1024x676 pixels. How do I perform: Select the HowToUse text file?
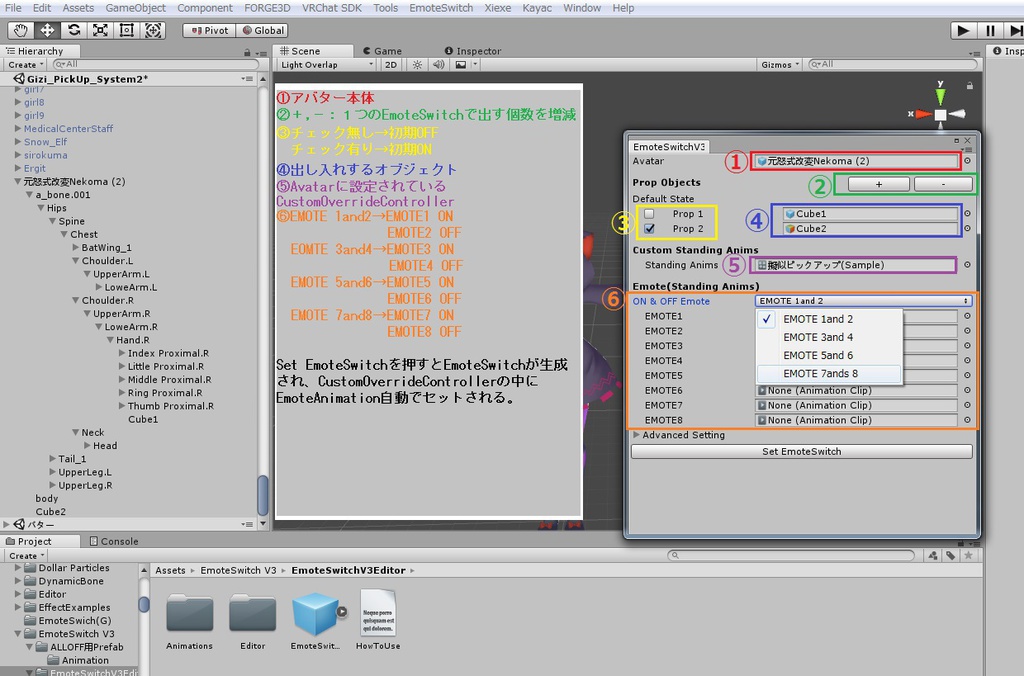tap(378, 613)
